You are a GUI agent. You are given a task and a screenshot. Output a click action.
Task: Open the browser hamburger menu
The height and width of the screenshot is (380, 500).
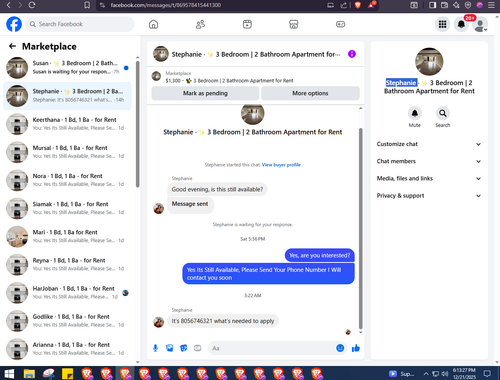(x=491, y=5)
